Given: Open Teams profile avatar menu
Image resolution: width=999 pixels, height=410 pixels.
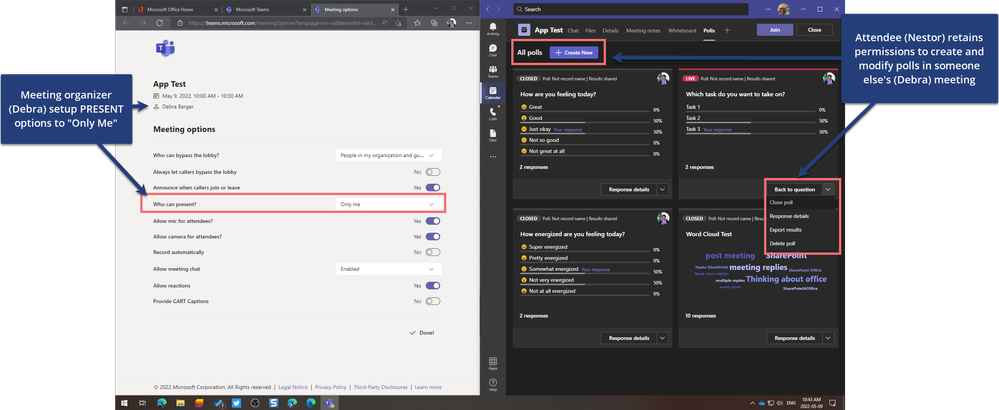Looking at the screenshot, I should [784, 10].
